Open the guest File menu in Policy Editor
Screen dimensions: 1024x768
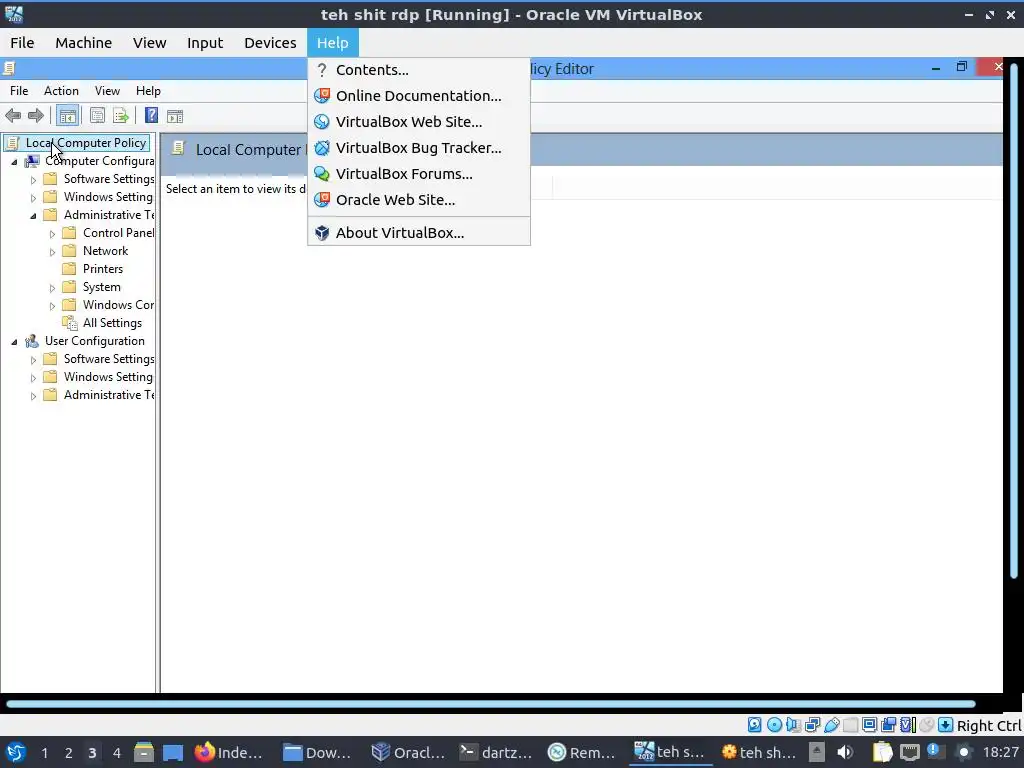(x=19, y=91)
